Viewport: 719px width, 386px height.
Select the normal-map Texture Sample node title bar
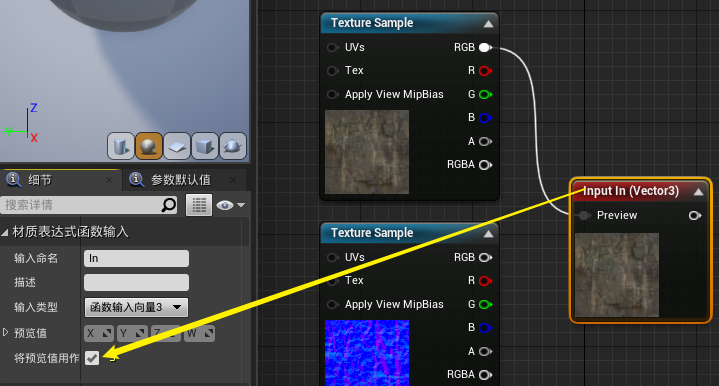(x=409, y=233)
